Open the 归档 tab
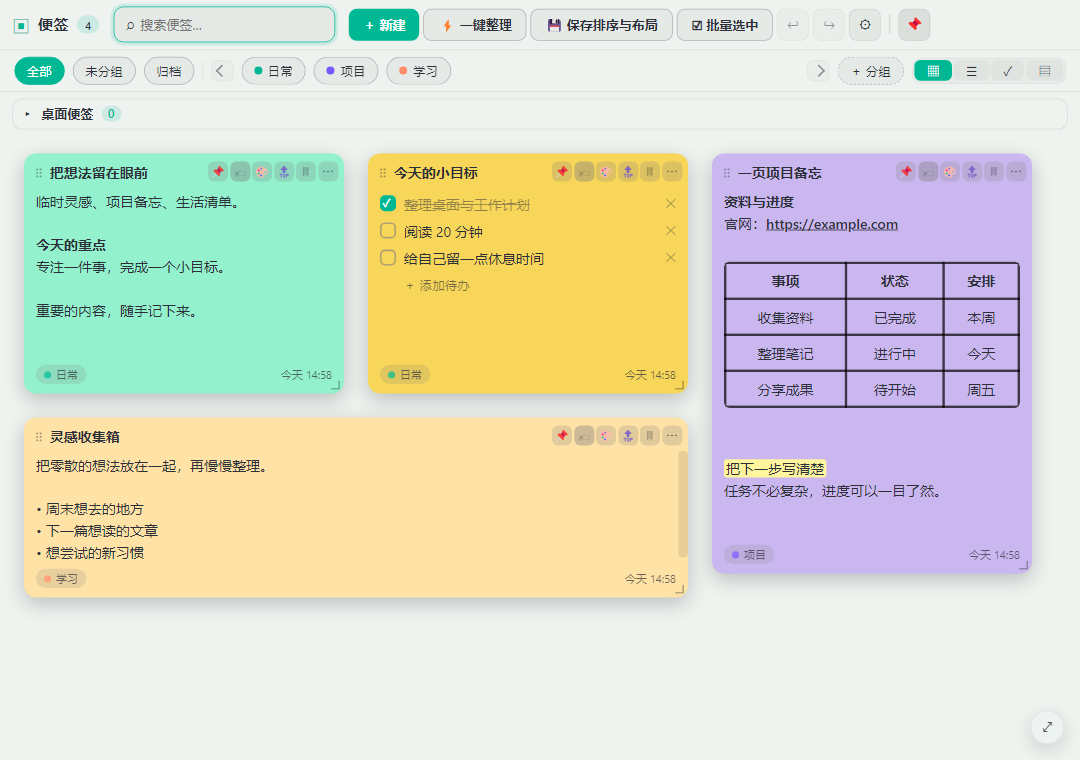The width and height of the screenshot is (1080, 760). [x=169, y=71]
